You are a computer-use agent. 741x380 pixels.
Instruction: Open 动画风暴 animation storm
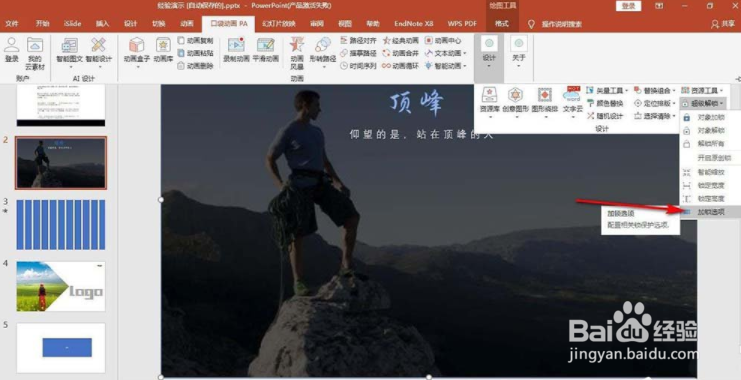point(297,54)
